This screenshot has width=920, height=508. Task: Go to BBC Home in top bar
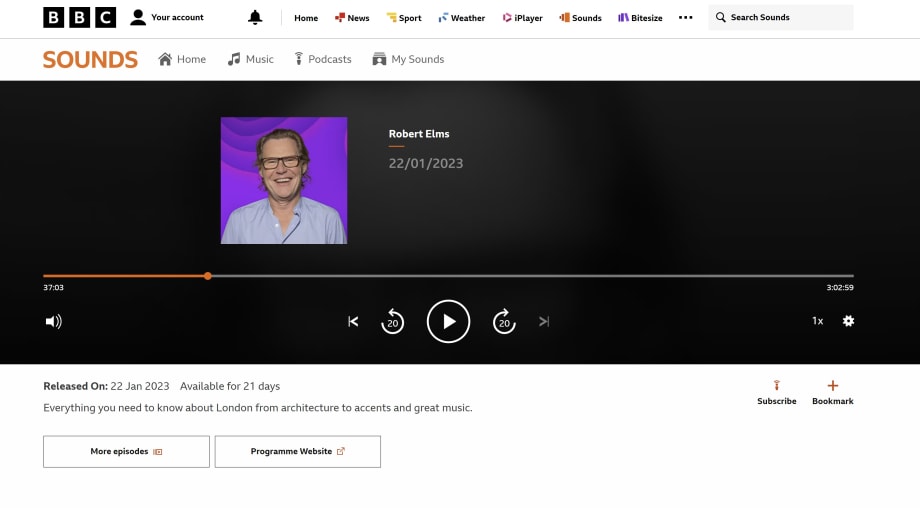pos(306,18)
